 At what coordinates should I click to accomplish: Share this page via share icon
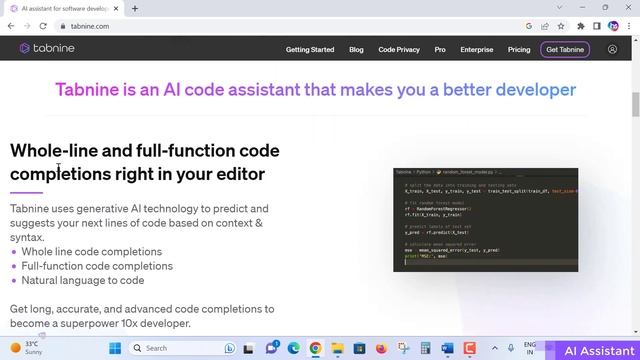(x=545, y=26)
